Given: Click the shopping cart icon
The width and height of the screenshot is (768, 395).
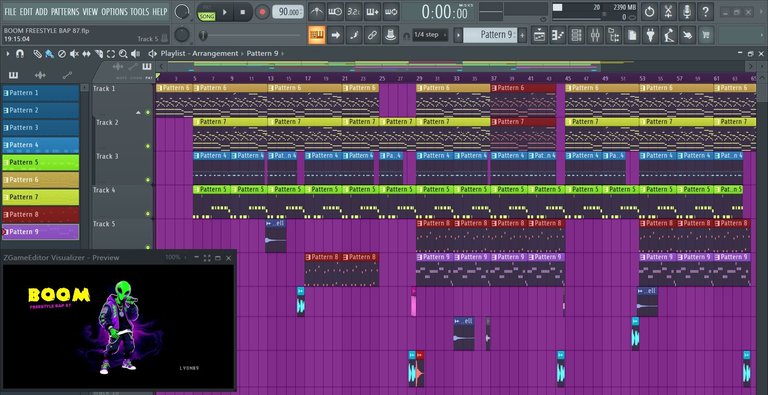Looking at the screenshot, I should pos(706,35).
